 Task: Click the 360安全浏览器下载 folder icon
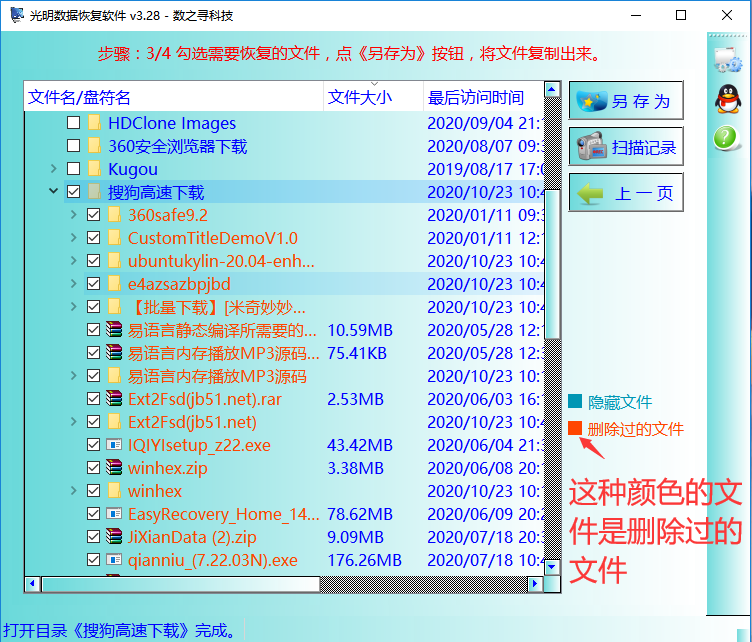pos(94,146)
